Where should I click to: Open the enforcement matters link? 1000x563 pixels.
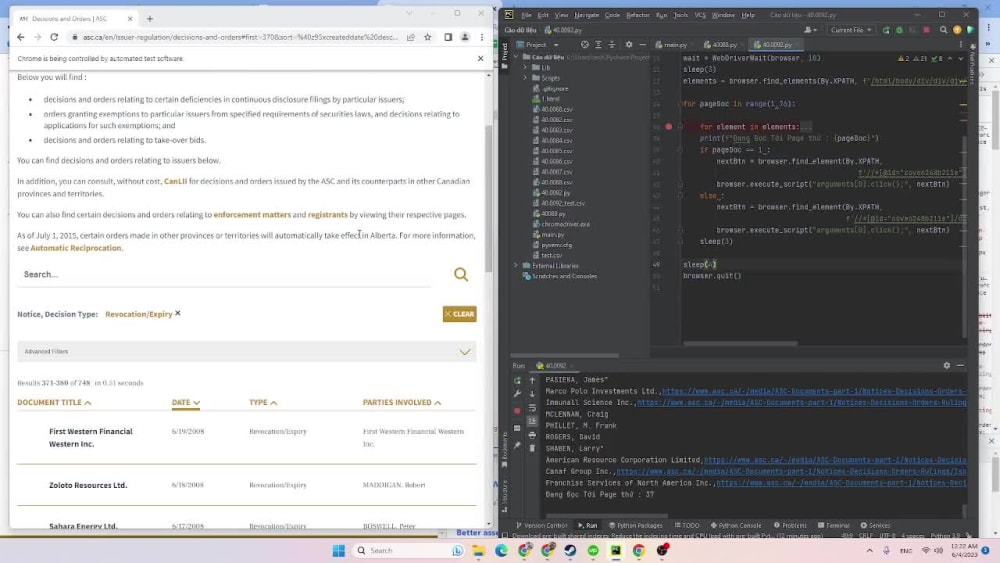pos(252,215)
